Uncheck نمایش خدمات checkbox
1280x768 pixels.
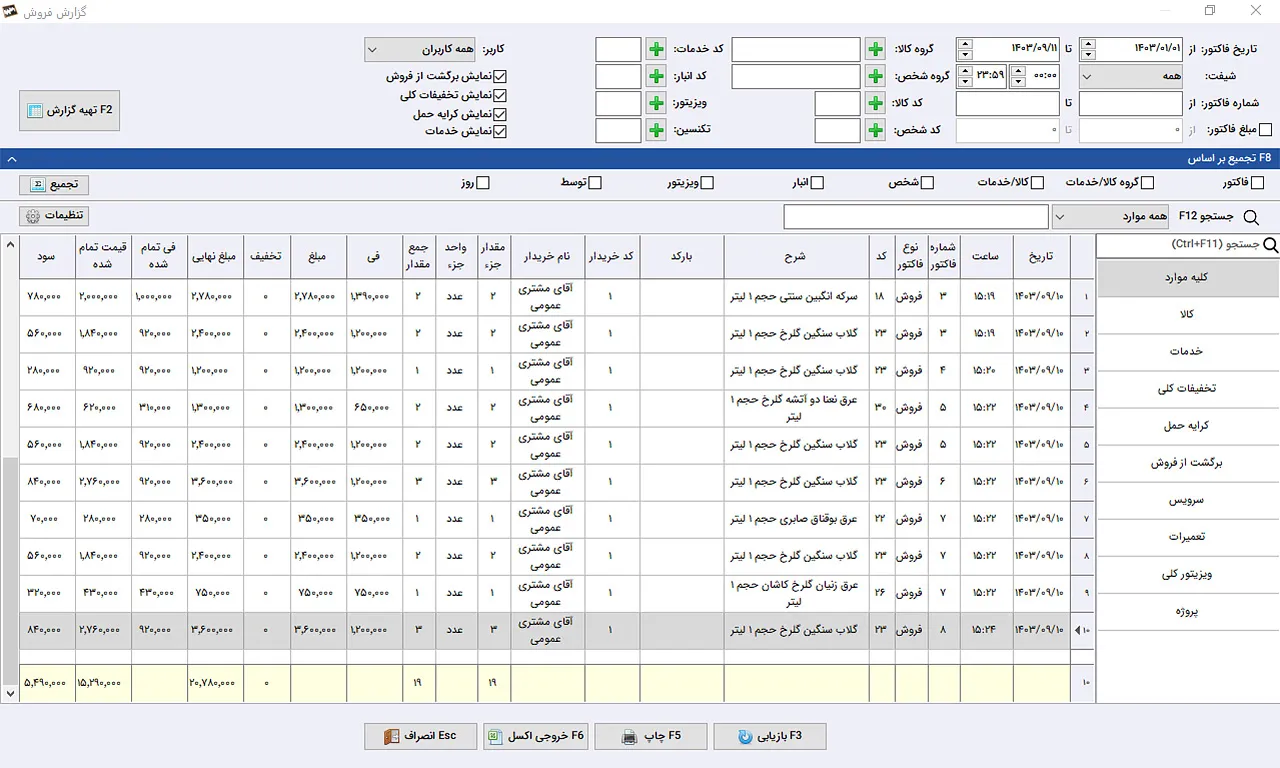pos(501,131)
